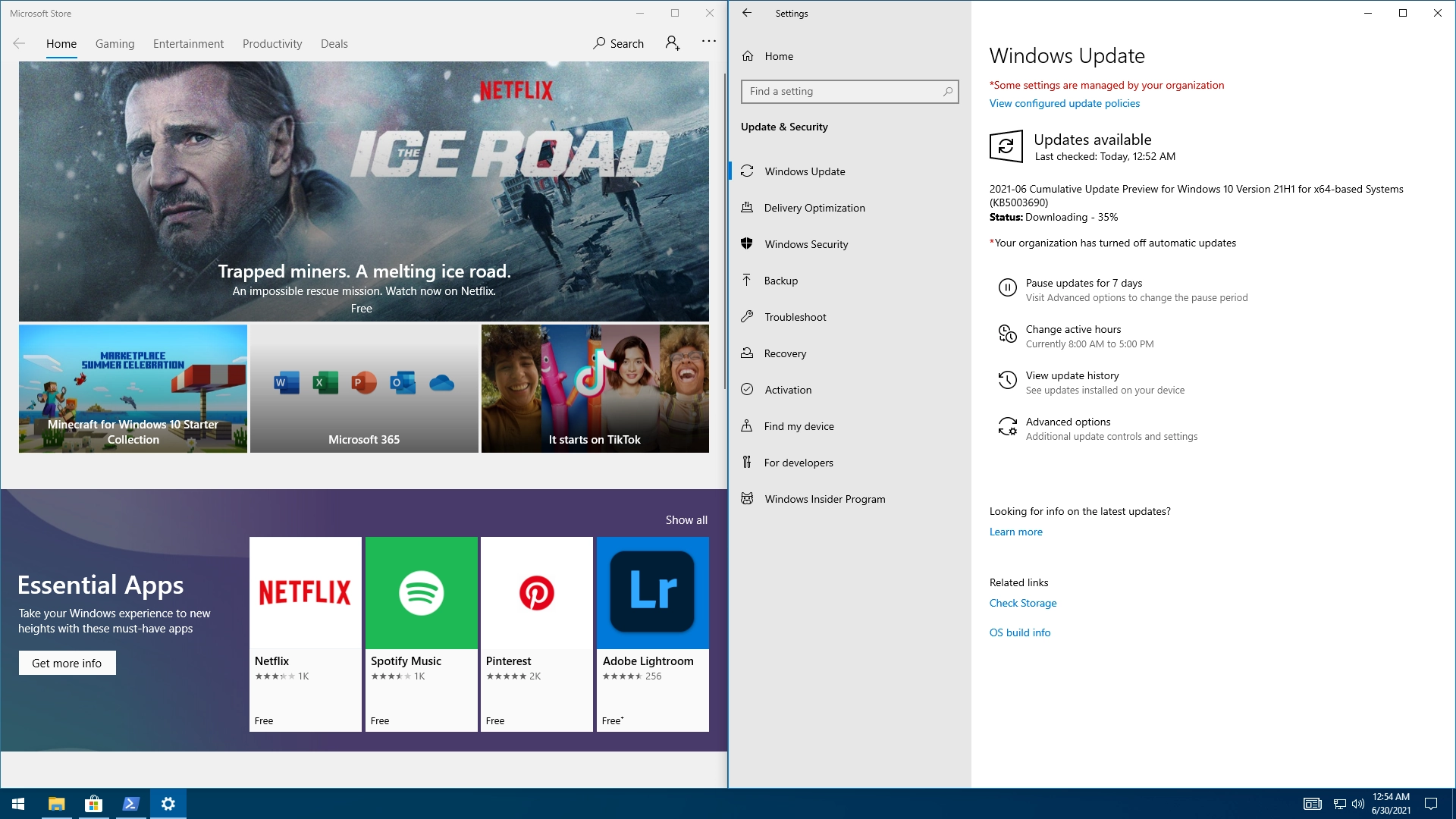Click the Advanced options gear-sync icon
The image size is (1456, 819).
point(1007,427)
